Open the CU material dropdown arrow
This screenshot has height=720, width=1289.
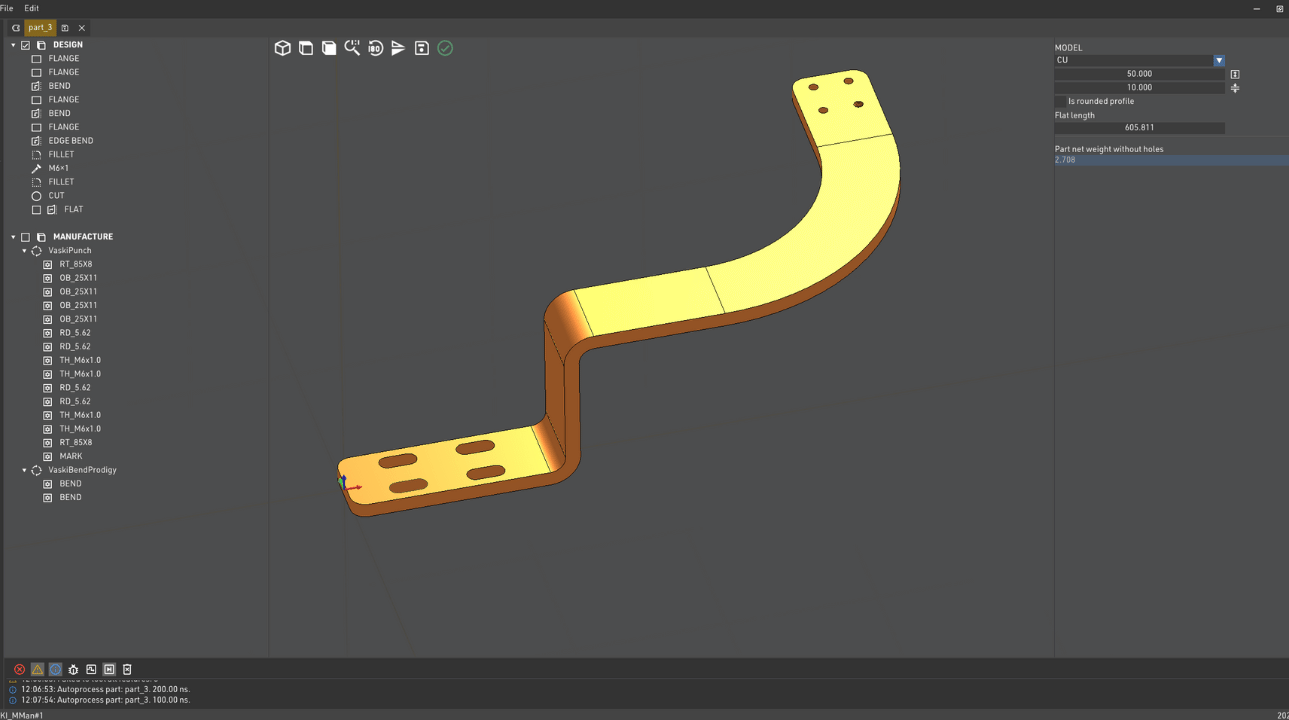[1219, 60]
